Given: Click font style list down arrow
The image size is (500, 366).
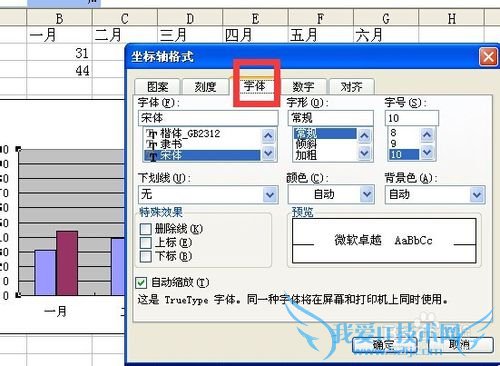Looking at the screenshot, I should (364, 153).
